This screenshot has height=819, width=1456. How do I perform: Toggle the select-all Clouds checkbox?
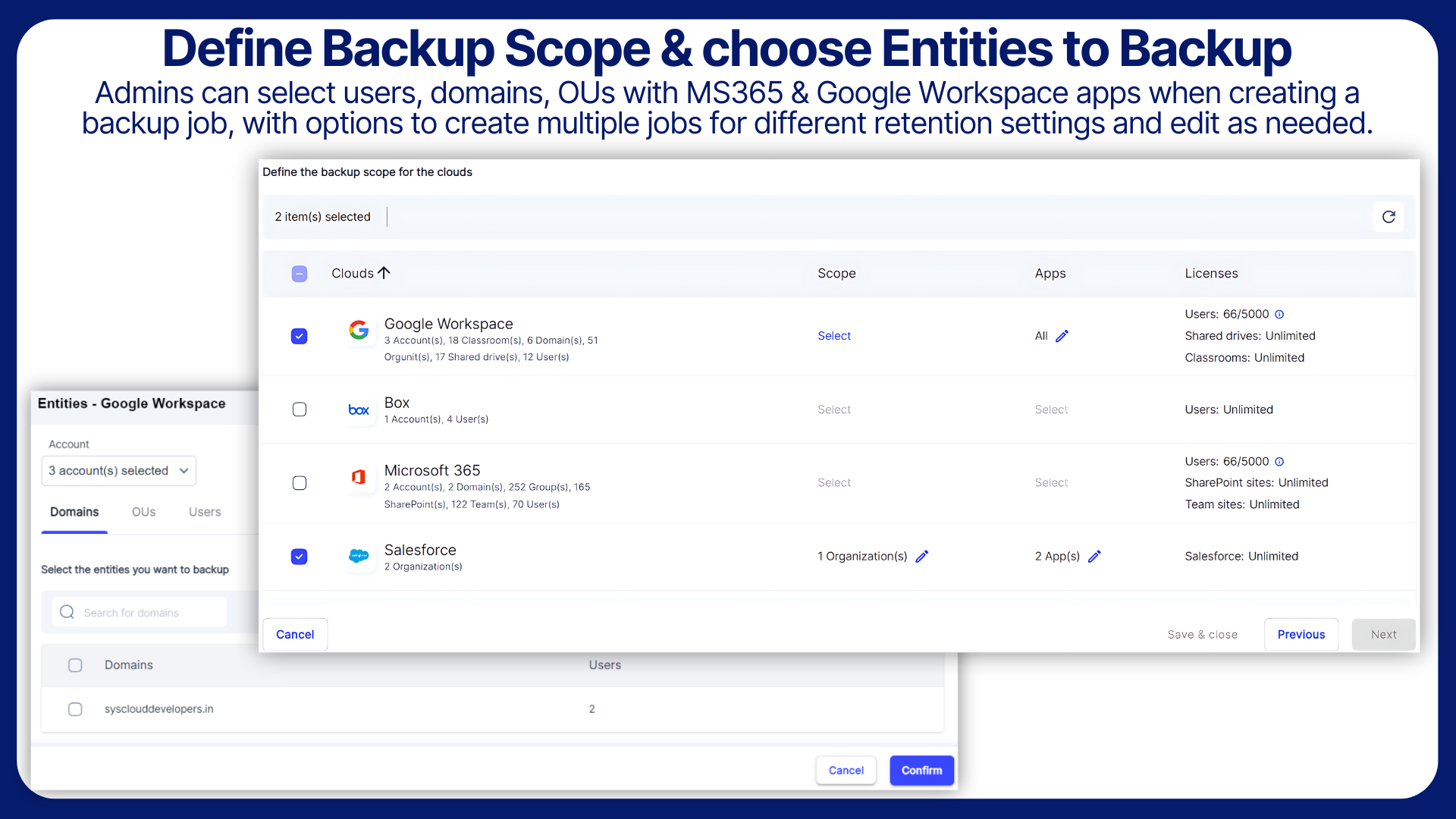tap(300, 274)
